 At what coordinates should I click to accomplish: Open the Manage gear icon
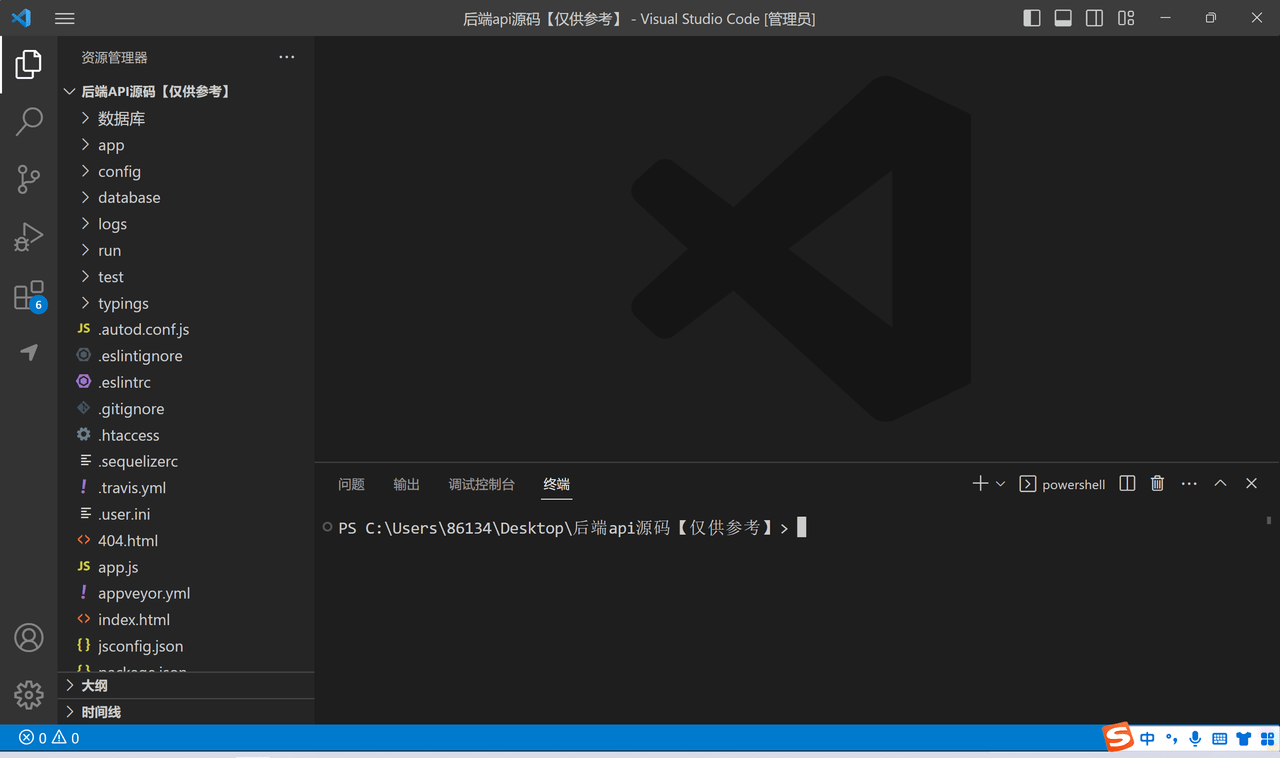click(29, 694)
